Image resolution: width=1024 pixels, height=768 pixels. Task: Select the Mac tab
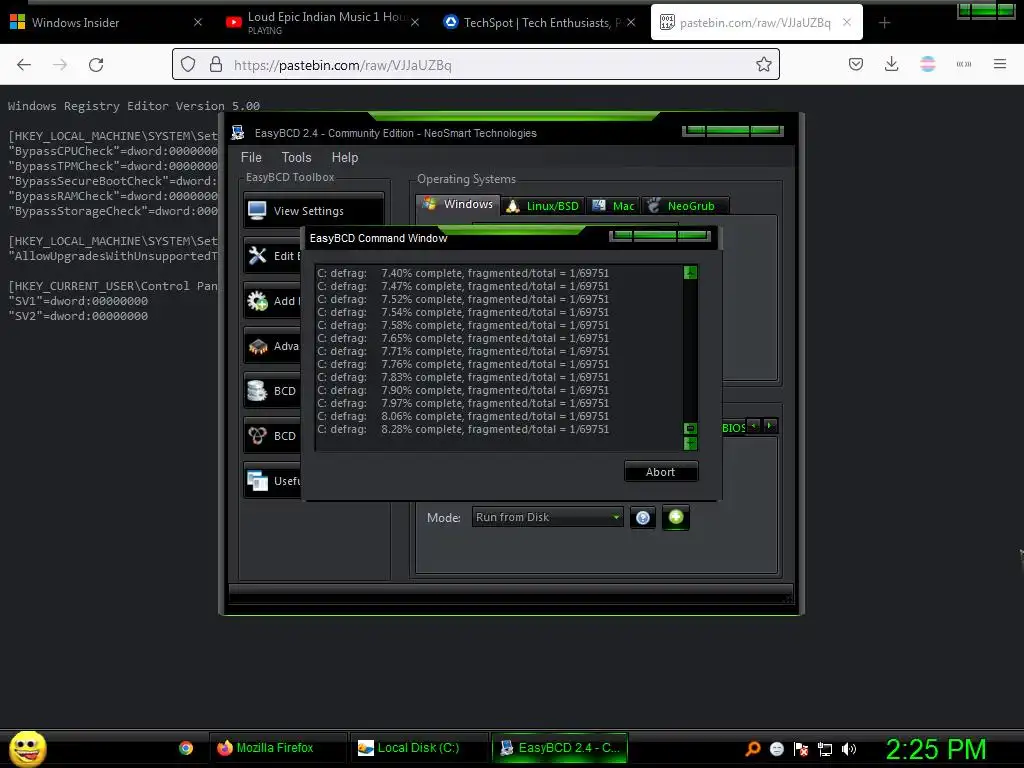(613, 206)
